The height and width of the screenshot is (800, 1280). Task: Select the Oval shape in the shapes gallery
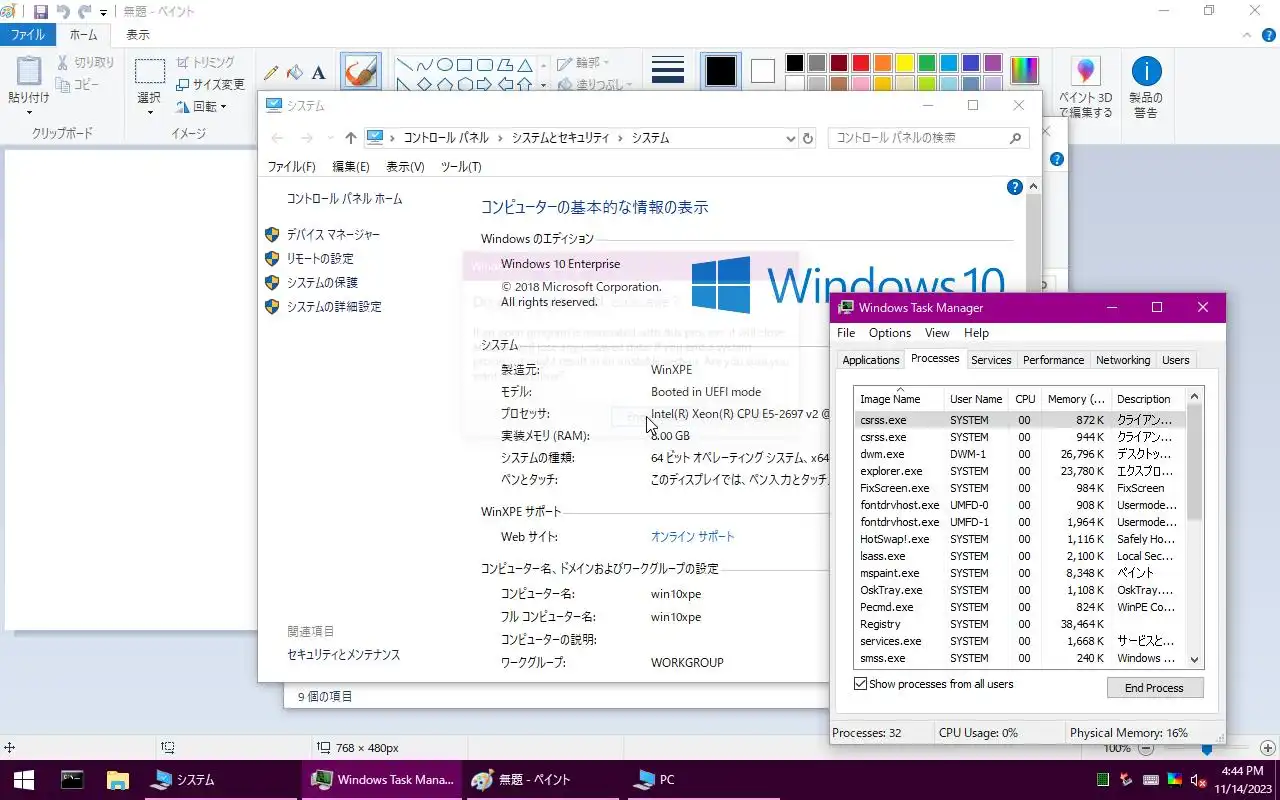(445, 65)
